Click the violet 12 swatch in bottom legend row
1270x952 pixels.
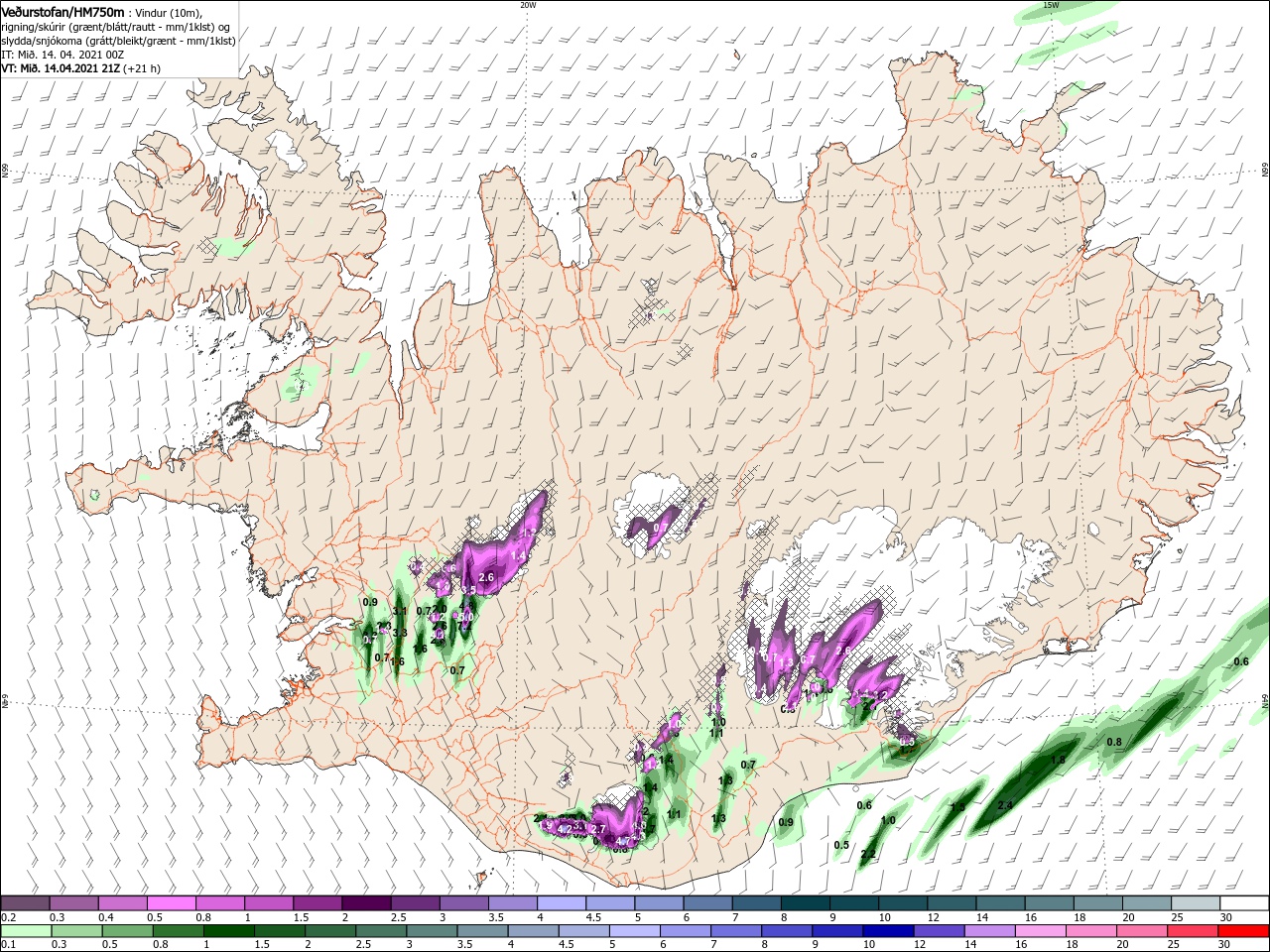(938, 932)
